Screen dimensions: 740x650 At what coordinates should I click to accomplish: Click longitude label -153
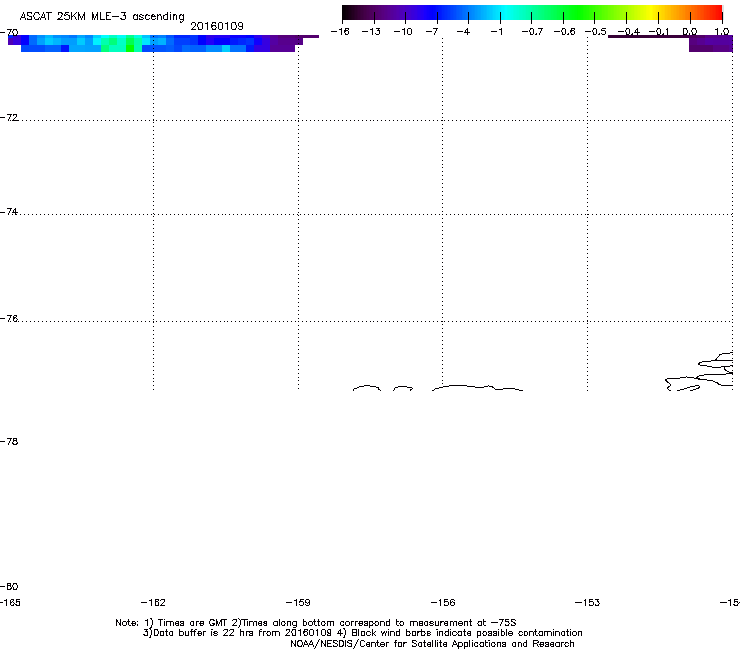[588, 602]
